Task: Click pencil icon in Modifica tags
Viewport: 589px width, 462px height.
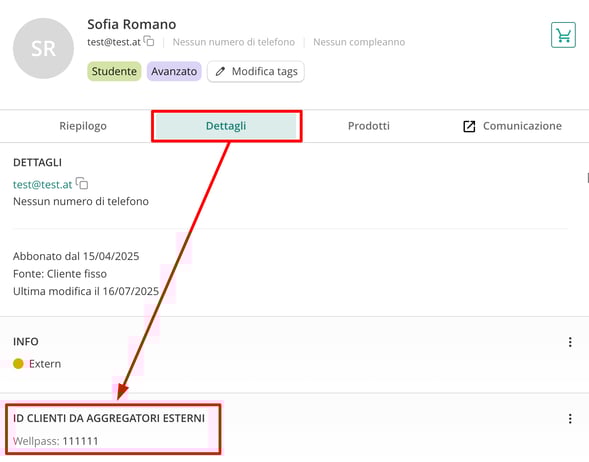Action: tap(220, 71)
